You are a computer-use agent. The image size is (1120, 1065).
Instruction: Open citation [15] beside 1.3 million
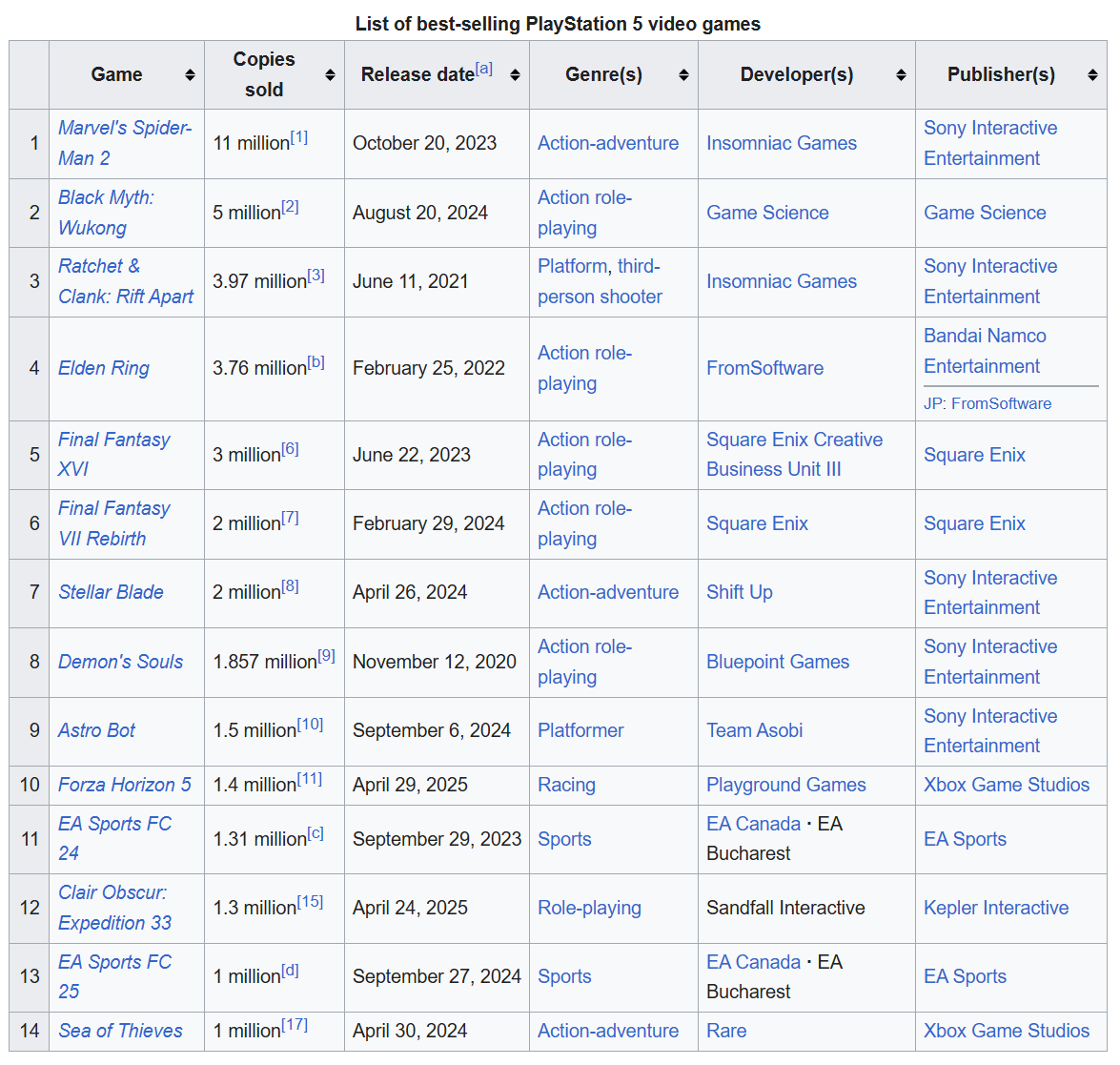click(310, 902)
